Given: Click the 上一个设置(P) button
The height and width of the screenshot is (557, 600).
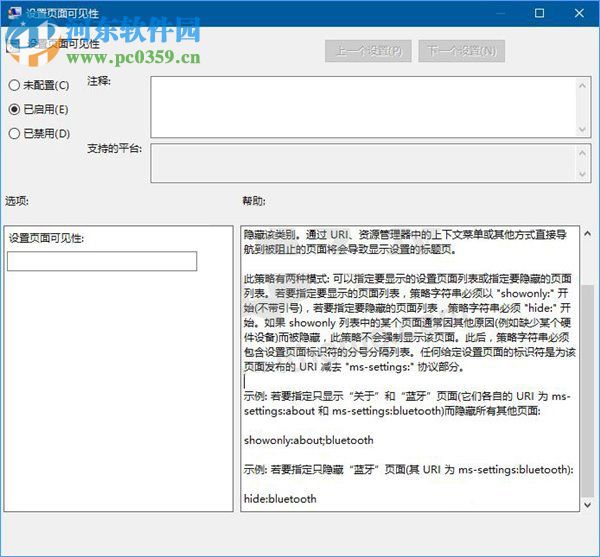Looking at the screenshot, I should 368,51.
